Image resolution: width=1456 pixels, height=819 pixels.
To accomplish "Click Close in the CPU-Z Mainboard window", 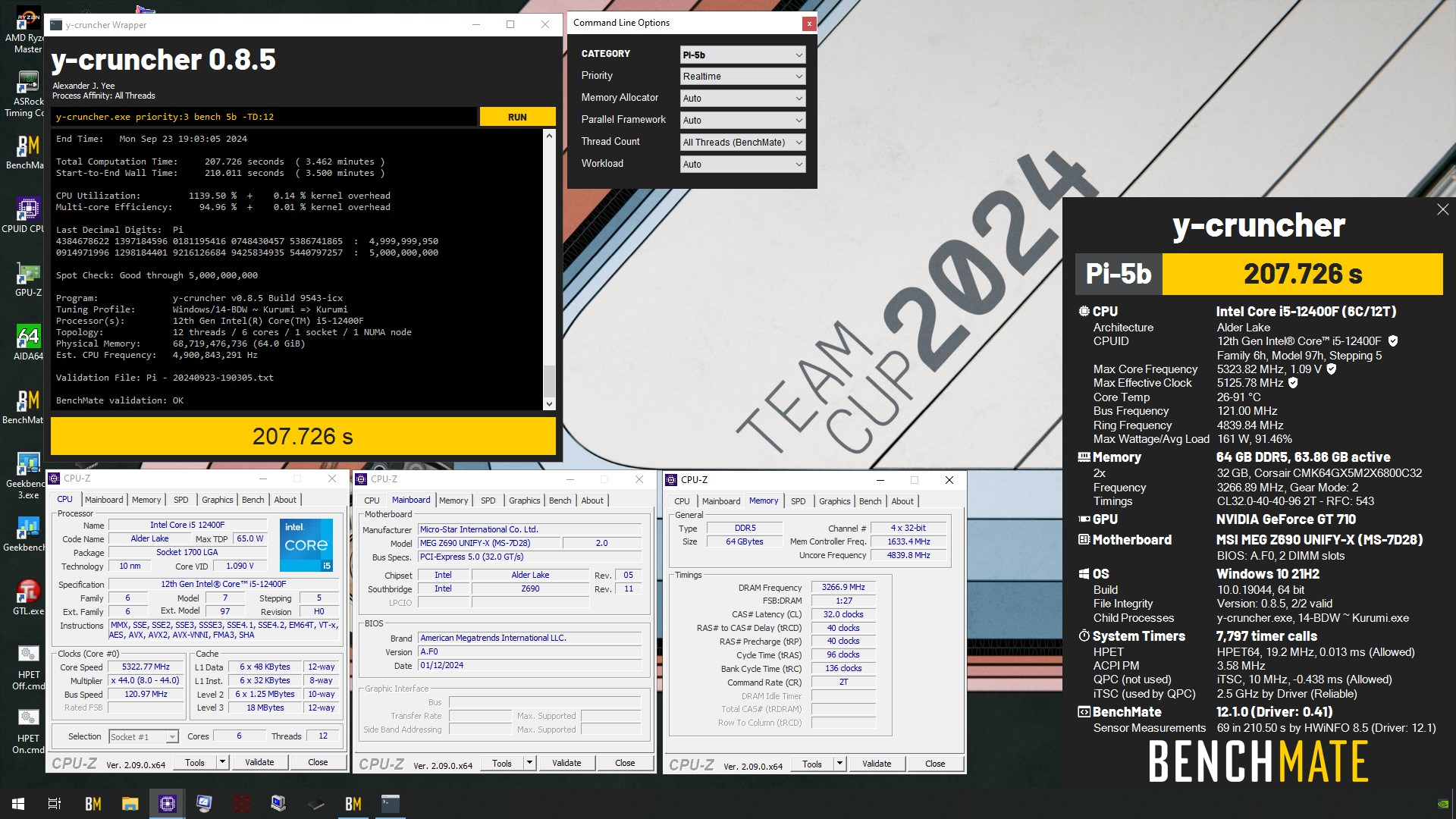I will [x=625, y=763].
